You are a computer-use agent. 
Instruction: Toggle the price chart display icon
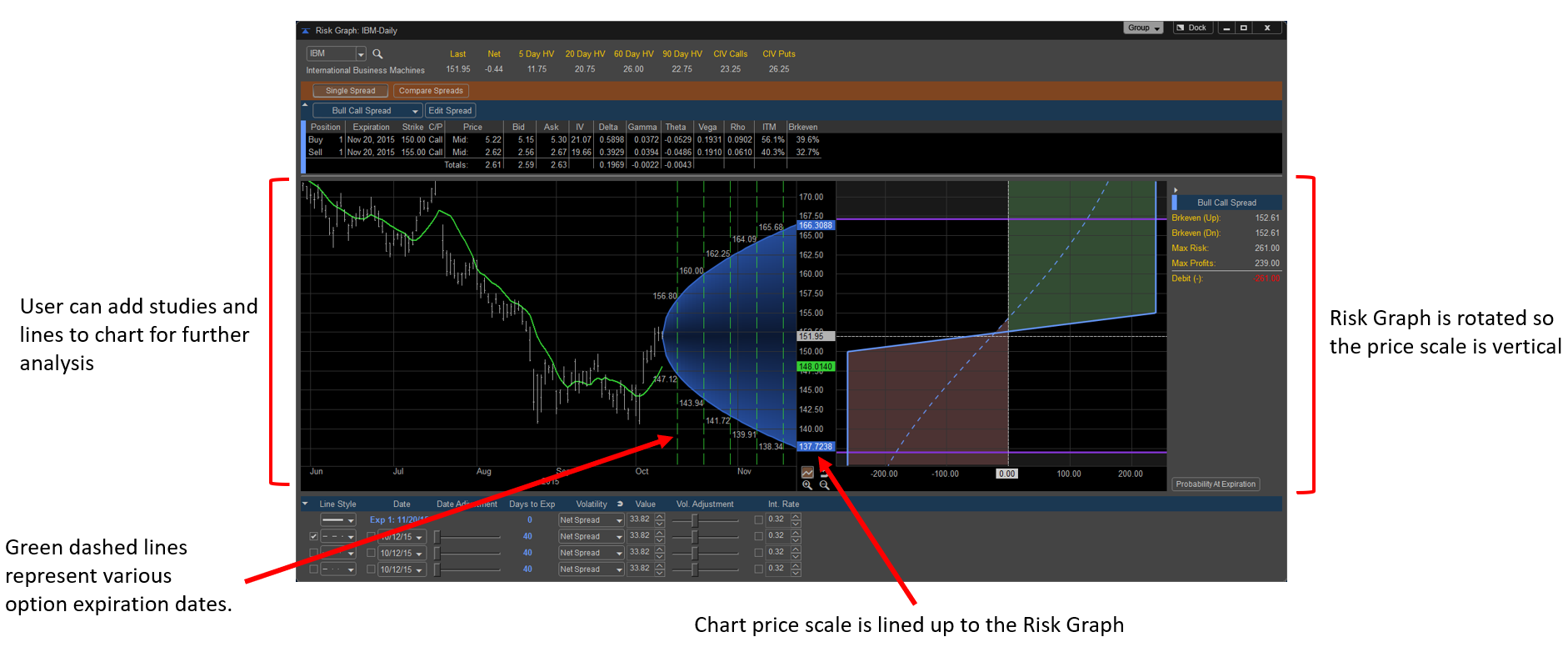click(807, 473)
